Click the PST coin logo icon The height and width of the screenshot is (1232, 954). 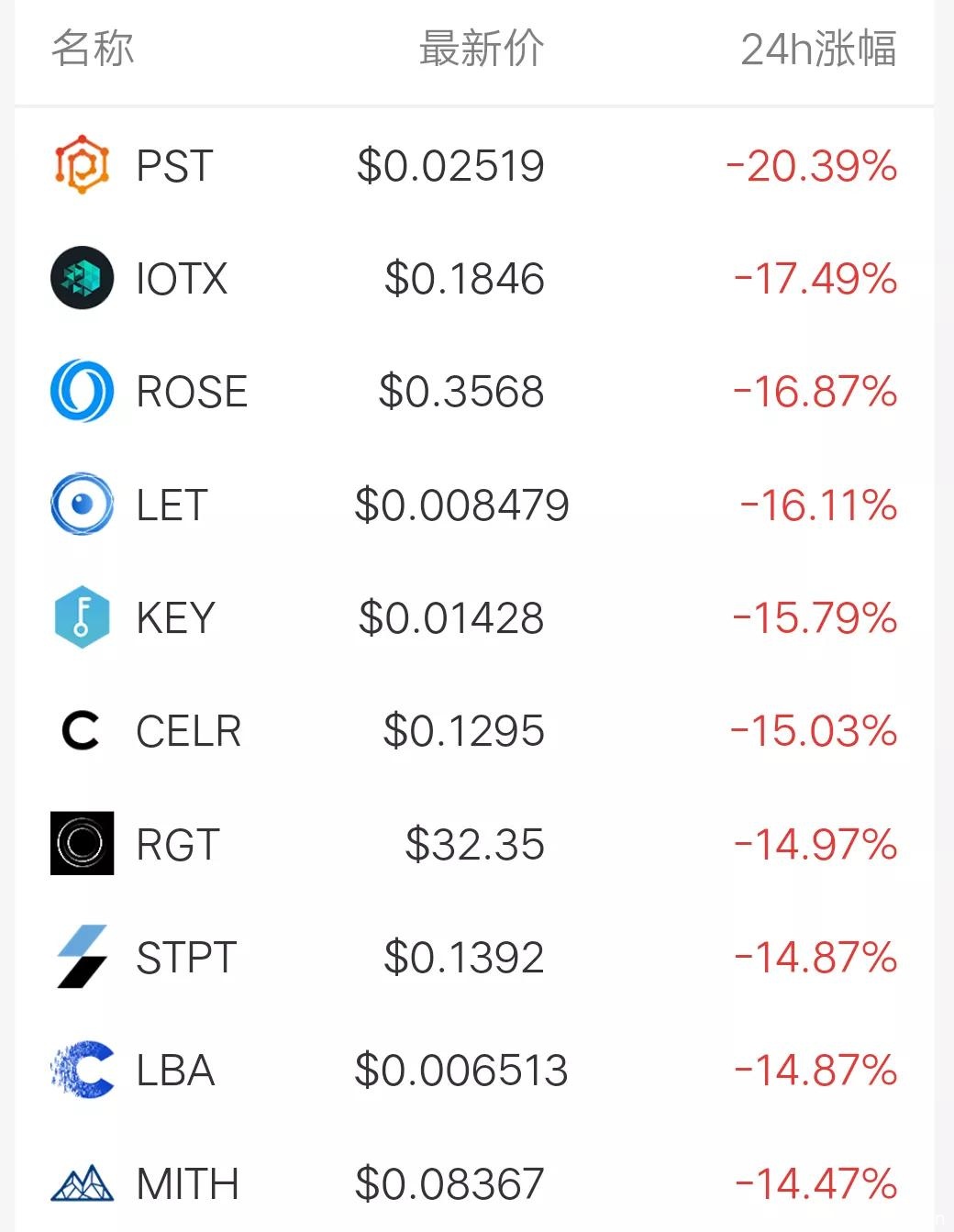tap(82, 165)
